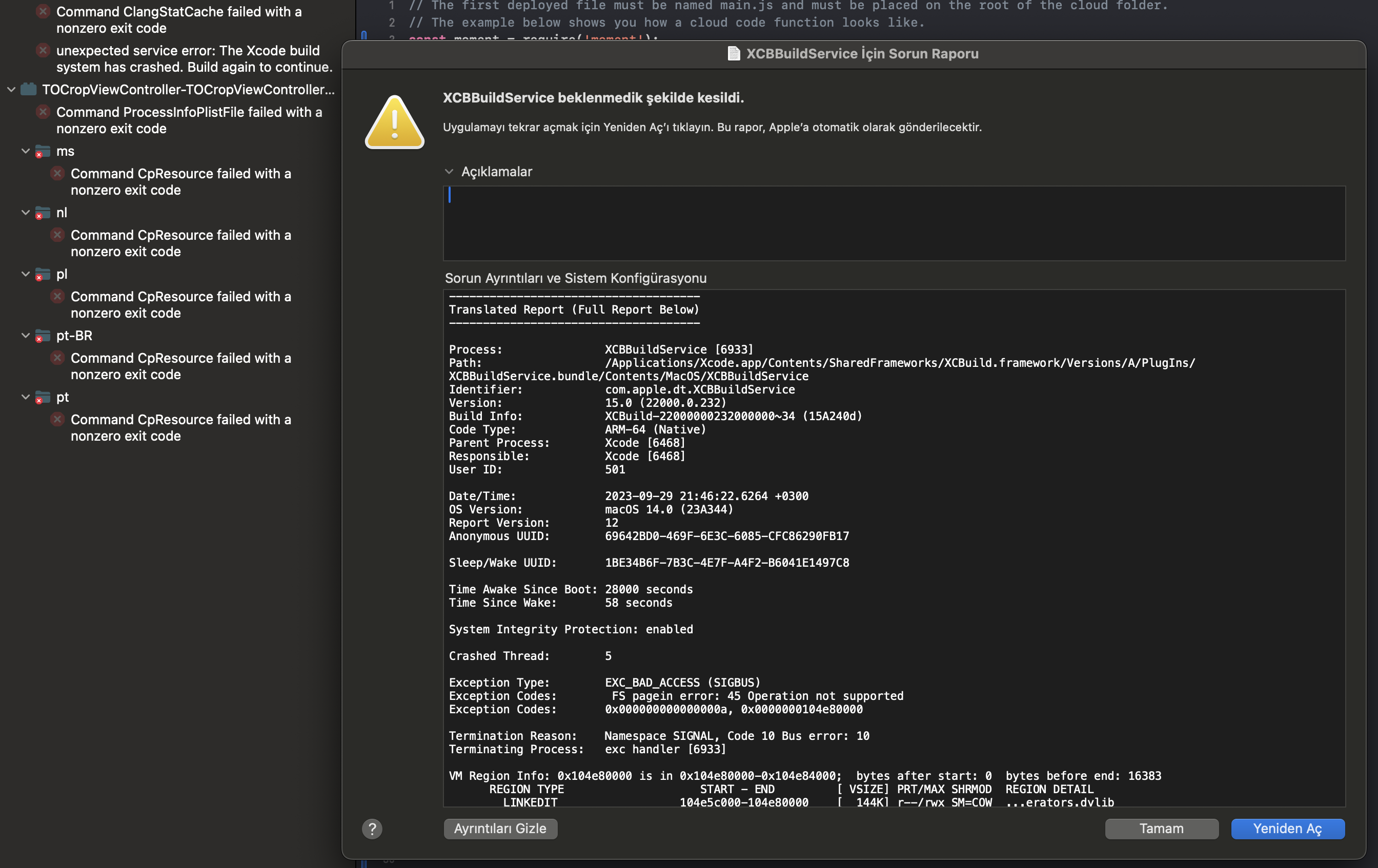1378x868 pixels.
Task: Click error icon beside unexpected service error
Action: [43, 50]
